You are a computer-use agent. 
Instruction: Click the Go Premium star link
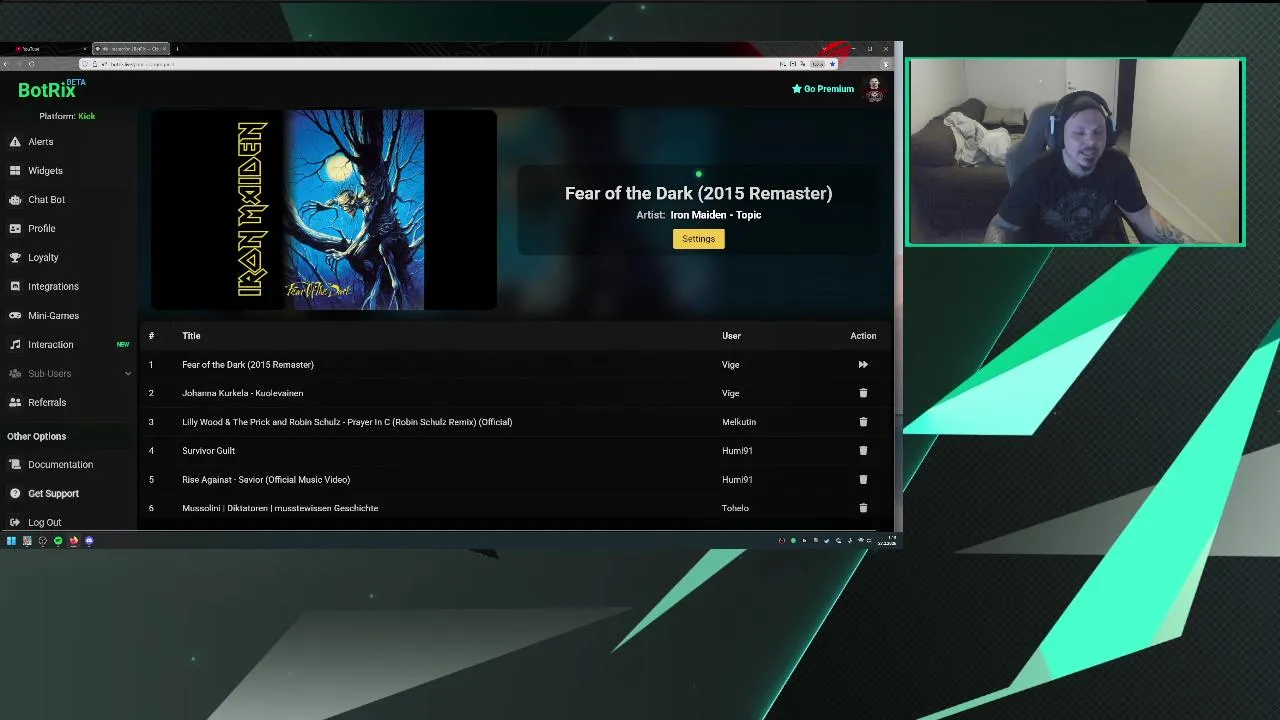[x=823, y=89]
